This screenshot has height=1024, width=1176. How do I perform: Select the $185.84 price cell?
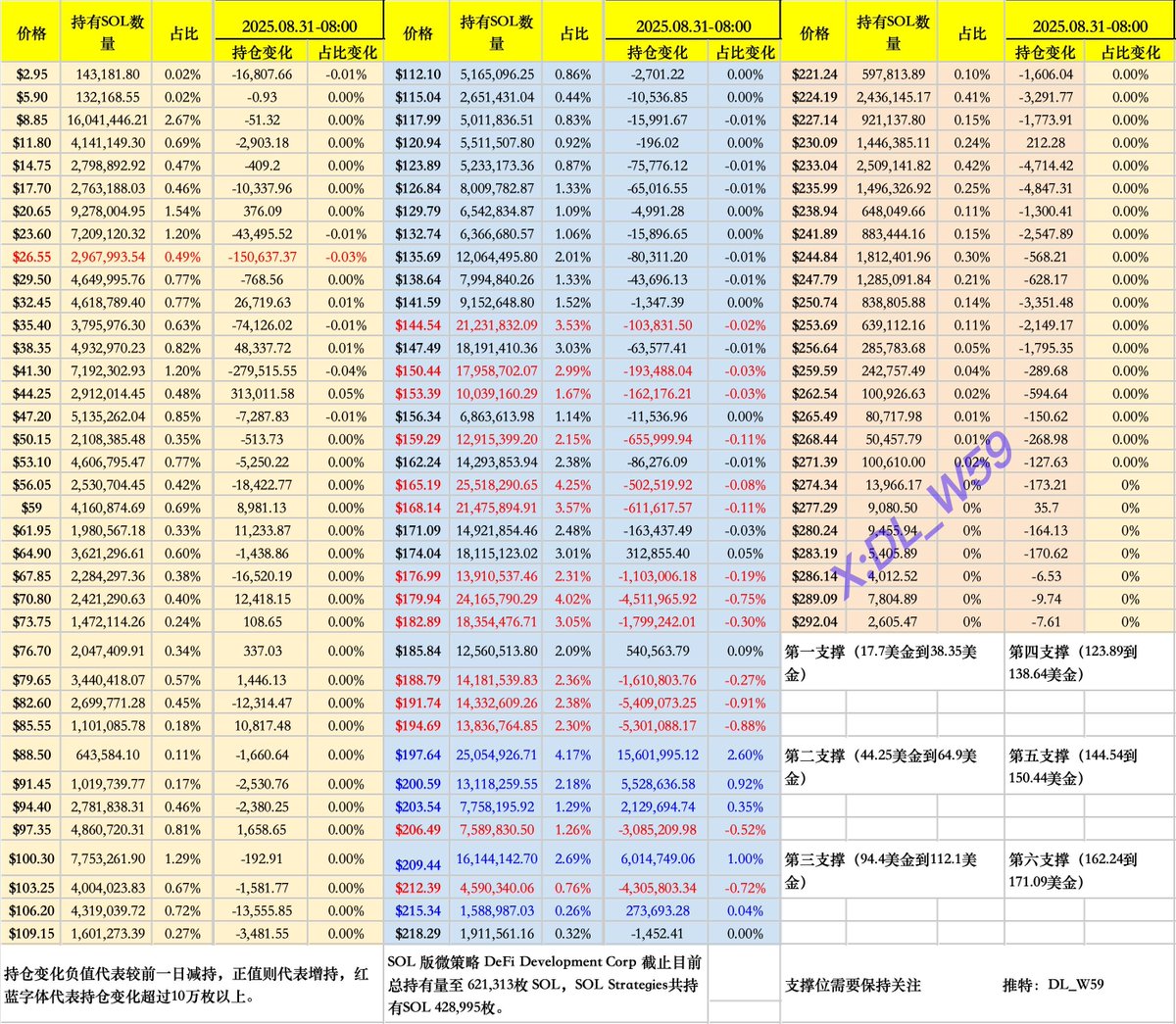click(417, 651)
